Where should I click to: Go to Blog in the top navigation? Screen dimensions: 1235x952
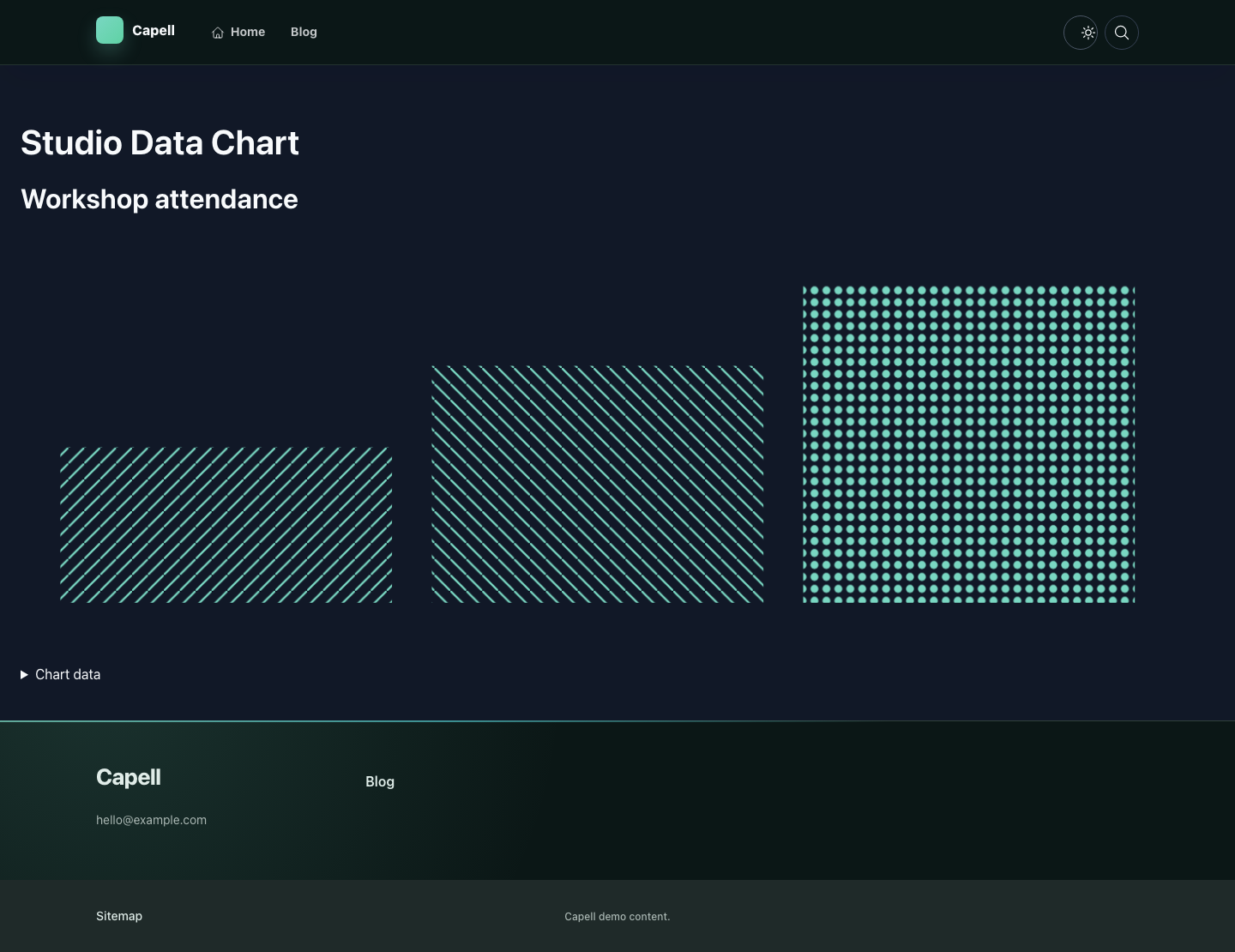(304, 32)
